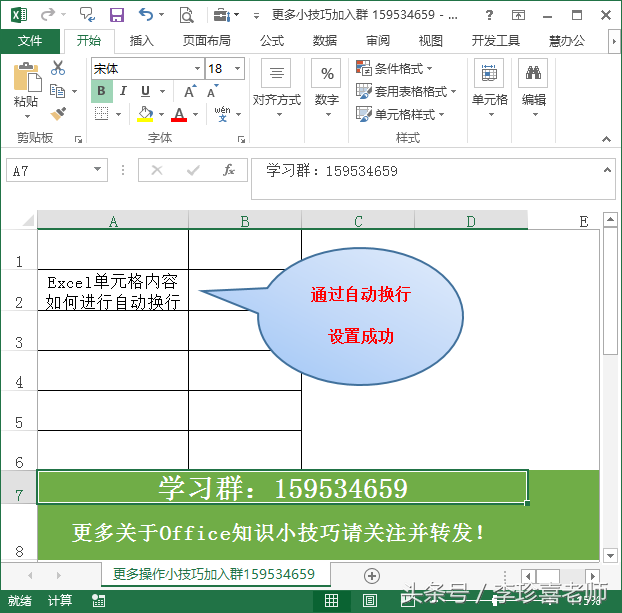Screen dimensions: 622x613
Task: Click the Copy icon
Action: [x=58, y=91]
